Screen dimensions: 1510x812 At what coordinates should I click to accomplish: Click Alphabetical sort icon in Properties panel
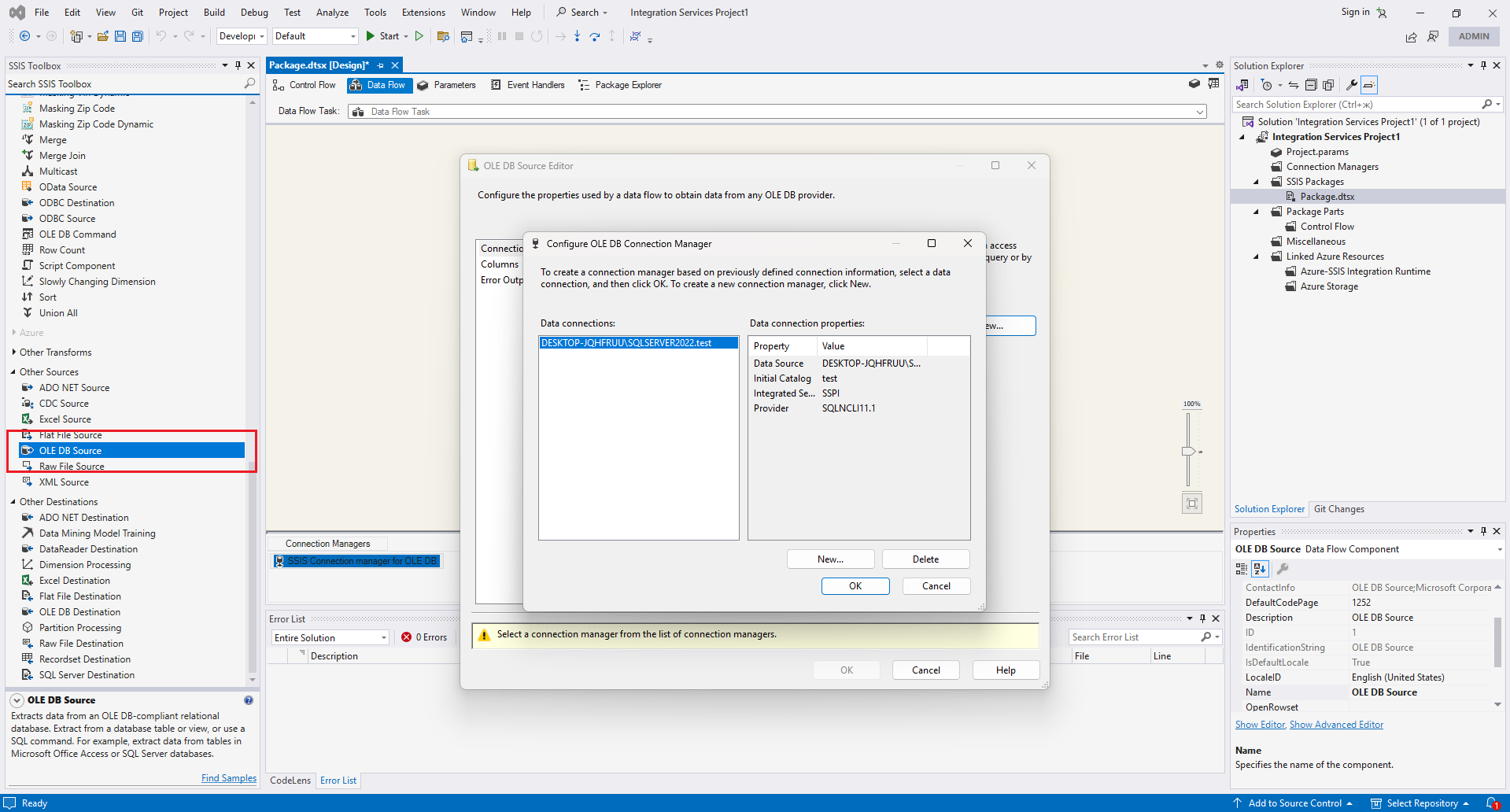(1260, 568)
